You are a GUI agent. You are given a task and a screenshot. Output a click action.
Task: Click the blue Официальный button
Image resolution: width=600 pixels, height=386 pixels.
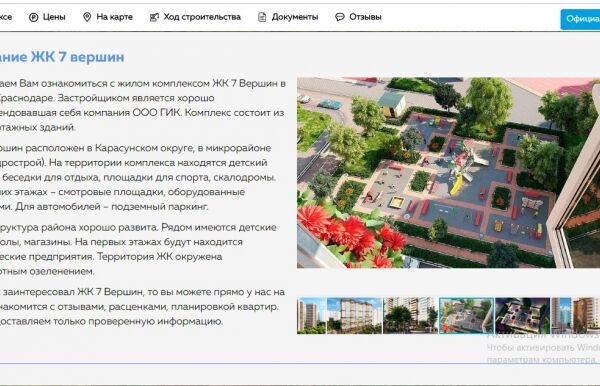point(580,19)
